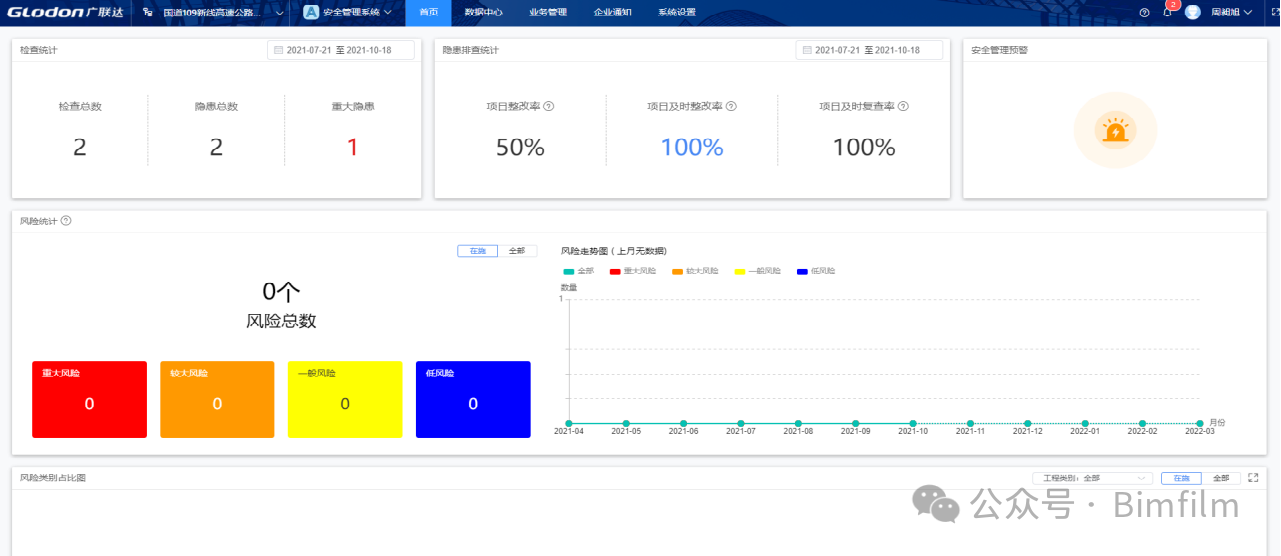Open the 隐患排查统计 date range picker
Screen dimensions: 1281x556
tap(869, 50)
